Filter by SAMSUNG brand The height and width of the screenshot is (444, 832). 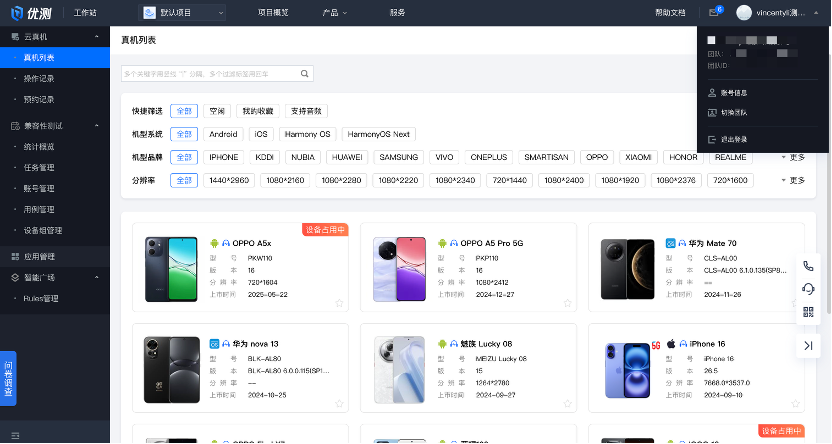(398, 158)
